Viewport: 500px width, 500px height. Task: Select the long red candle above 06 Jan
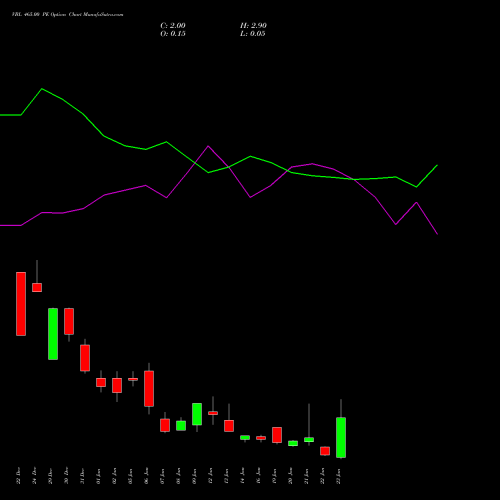(x=149, y=388)
